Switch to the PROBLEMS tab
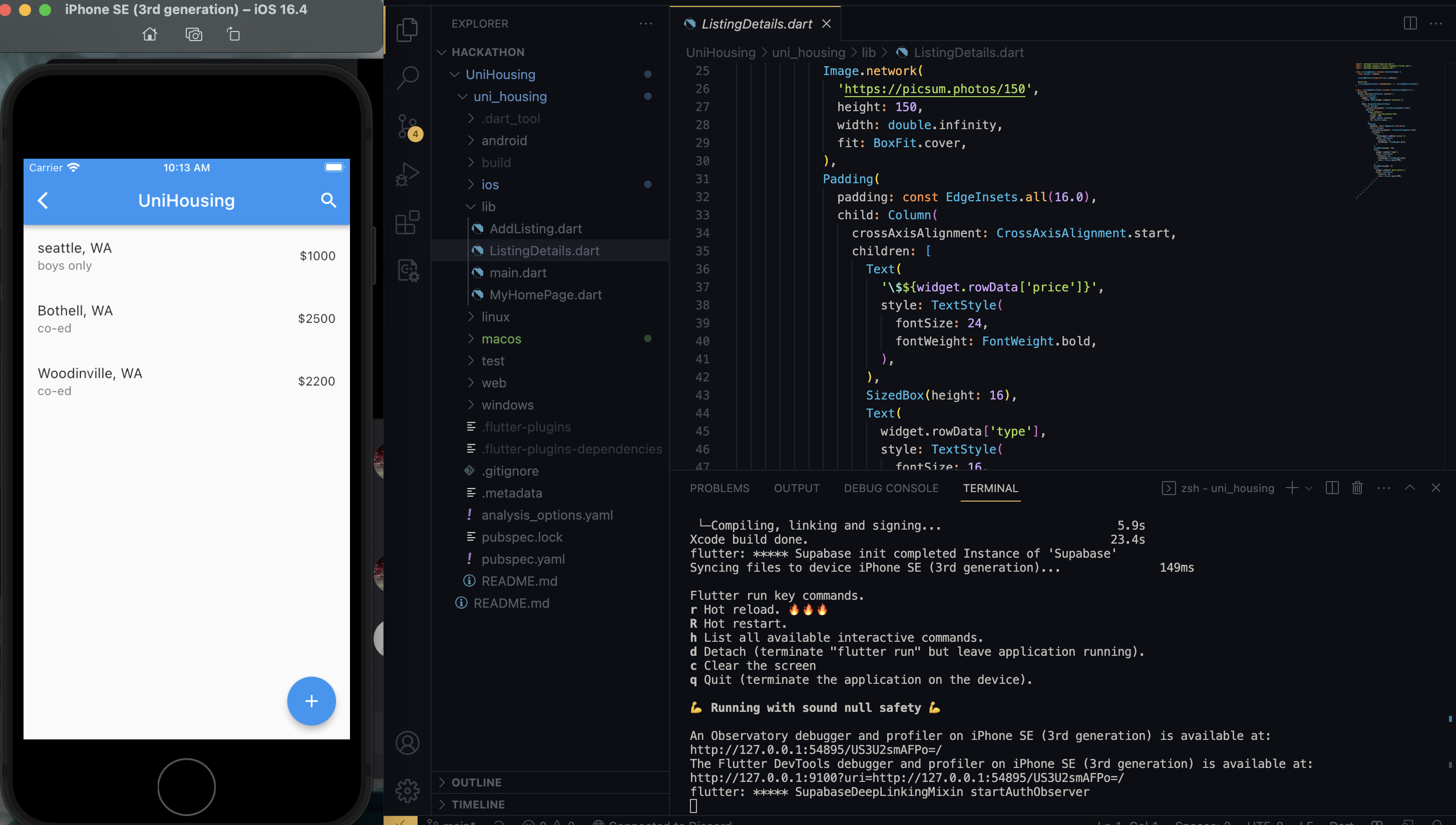Viewport: 1456px width, 825px height. point(719,488)
